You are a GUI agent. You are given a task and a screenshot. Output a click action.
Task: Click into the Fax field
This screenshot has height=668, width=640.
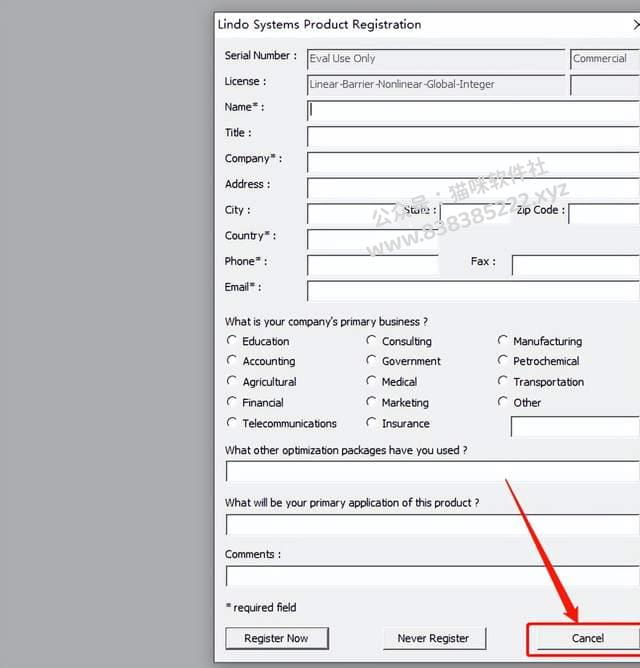[576, 265]
